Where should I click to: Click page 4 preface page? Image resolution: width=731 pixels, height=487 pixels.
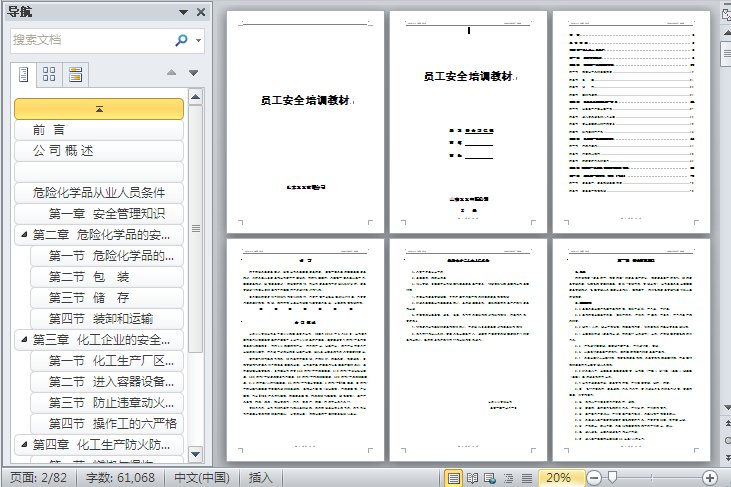pyautogui.click(x=305, y=350)
